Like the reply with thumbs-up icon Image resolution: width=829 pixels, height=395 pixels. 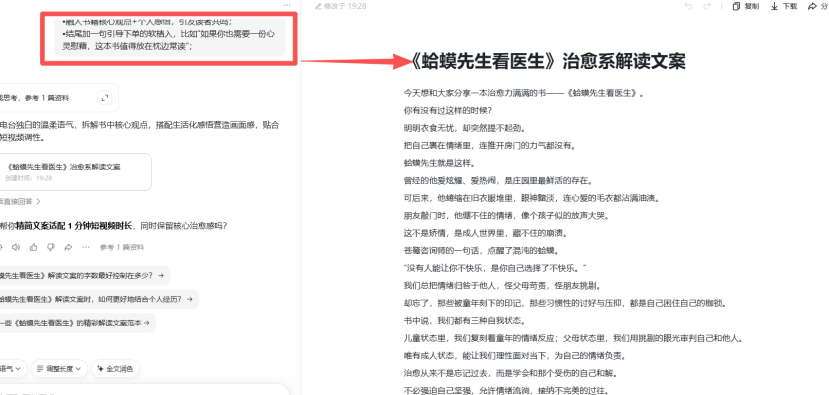coord(33,247)
